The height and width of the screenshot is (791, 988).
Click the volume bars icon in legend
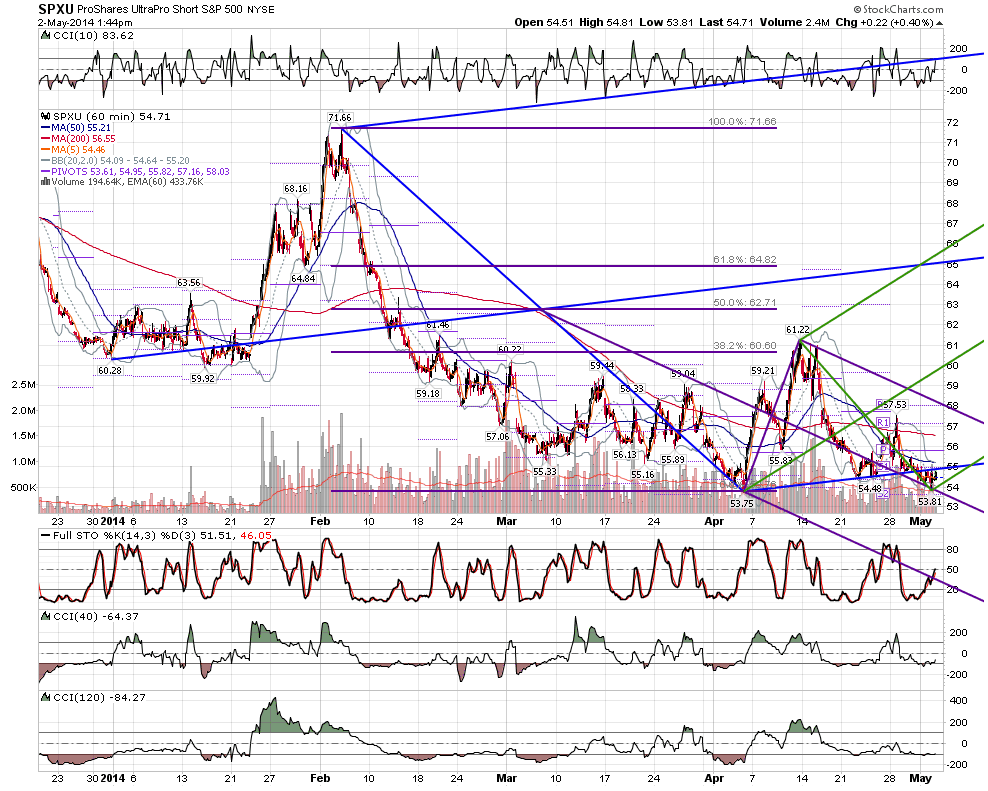(x=45, y=182)
